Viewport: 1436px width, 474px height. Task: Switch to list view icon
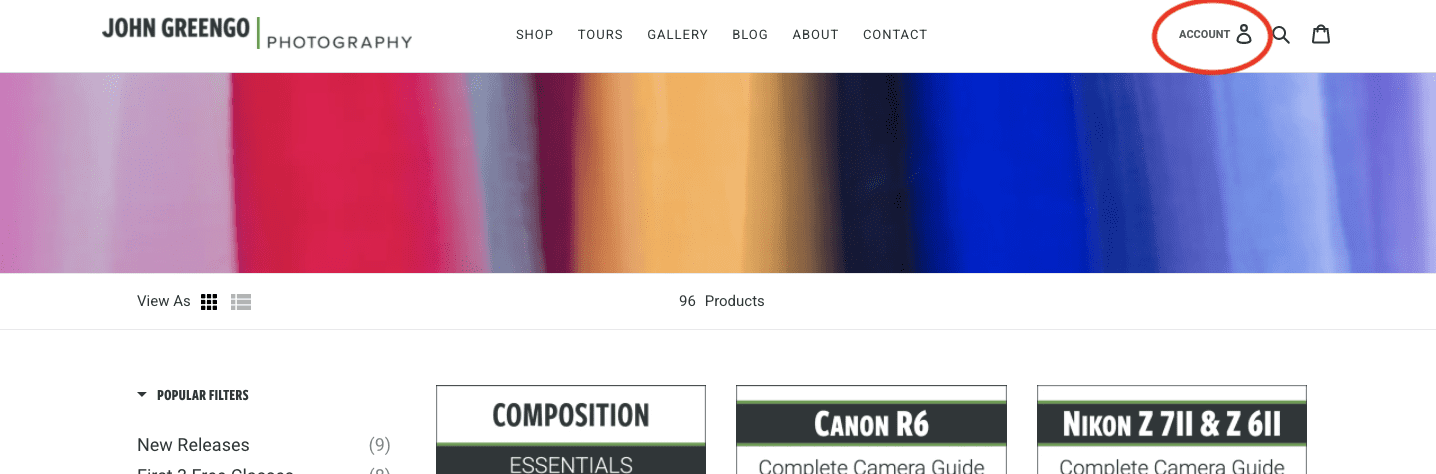[x=240, y=302]
